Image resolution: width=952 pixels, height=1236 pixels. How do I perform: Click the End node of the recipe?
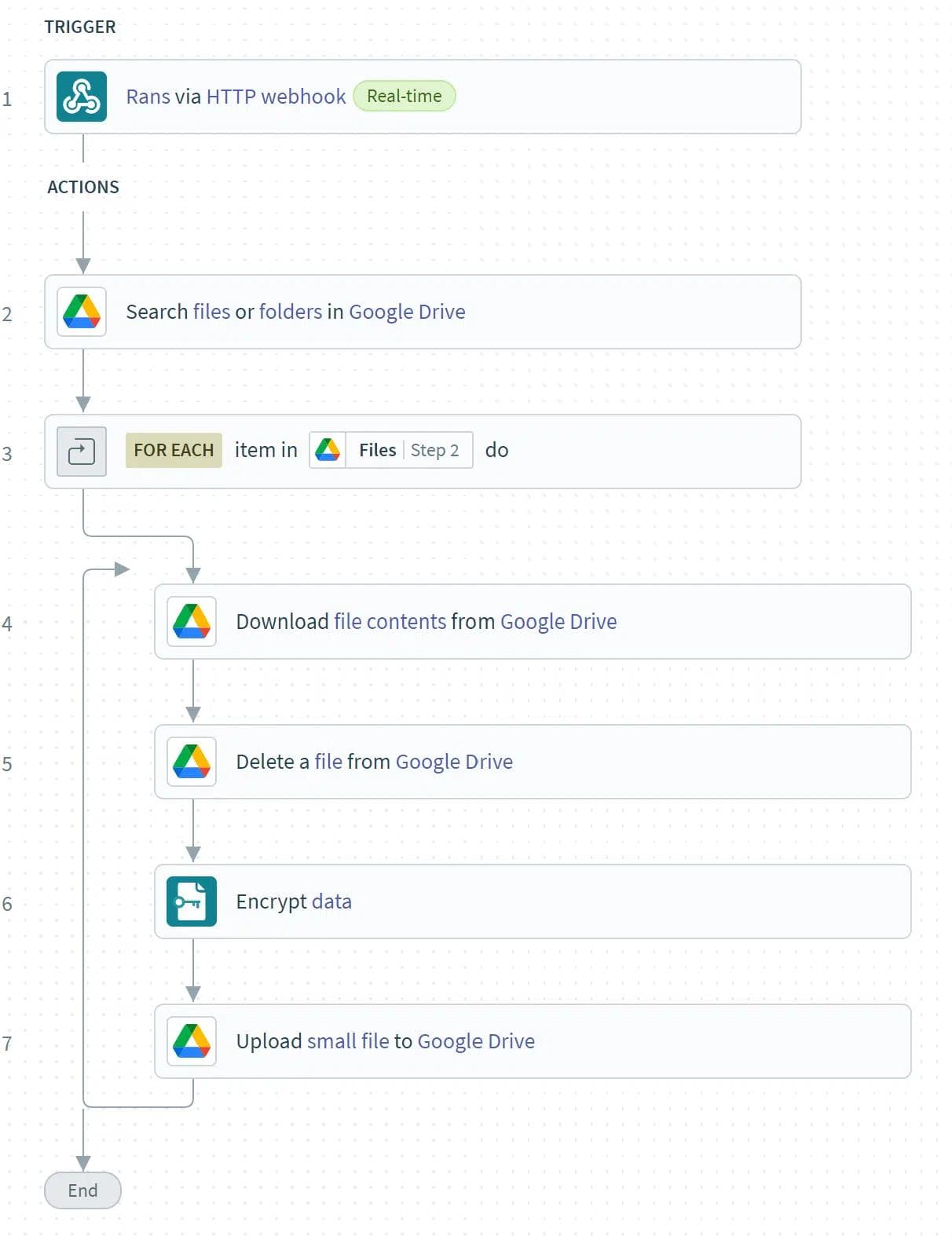(x=82, y=1190)
